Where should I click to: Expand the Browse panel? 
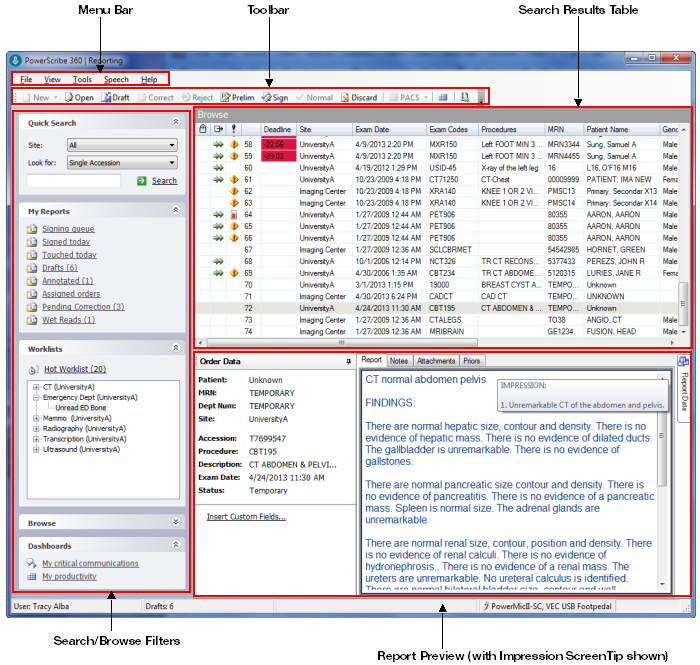click(176, 522)
